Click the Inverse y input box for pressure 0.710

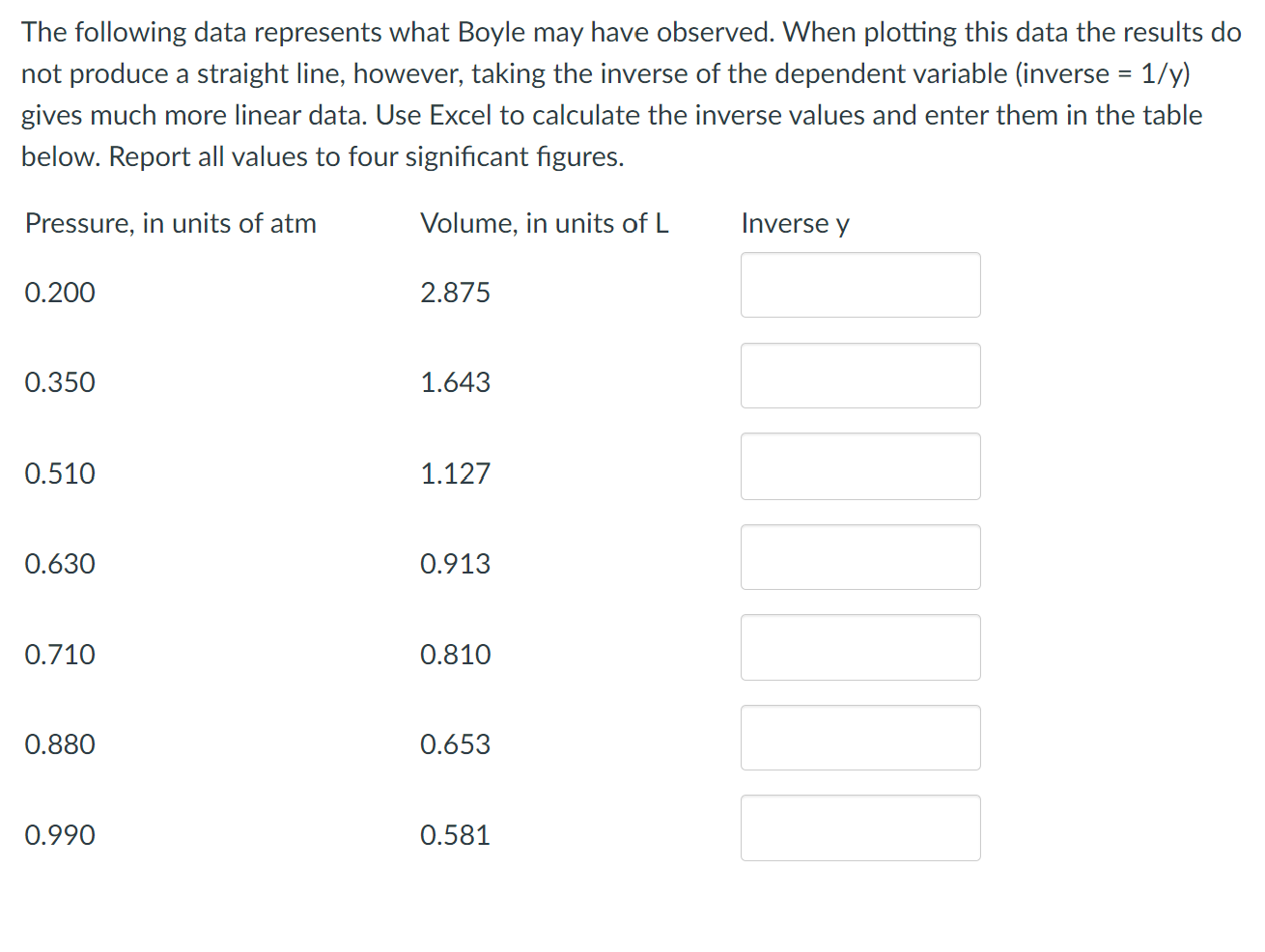click(x=859, y=647)
